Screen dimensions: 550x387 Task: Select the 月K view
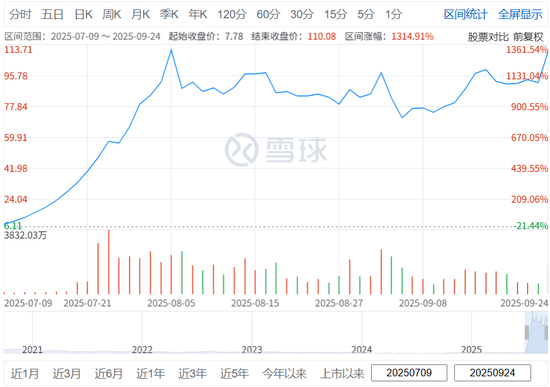pyautogui.click(x=140, y=14)
